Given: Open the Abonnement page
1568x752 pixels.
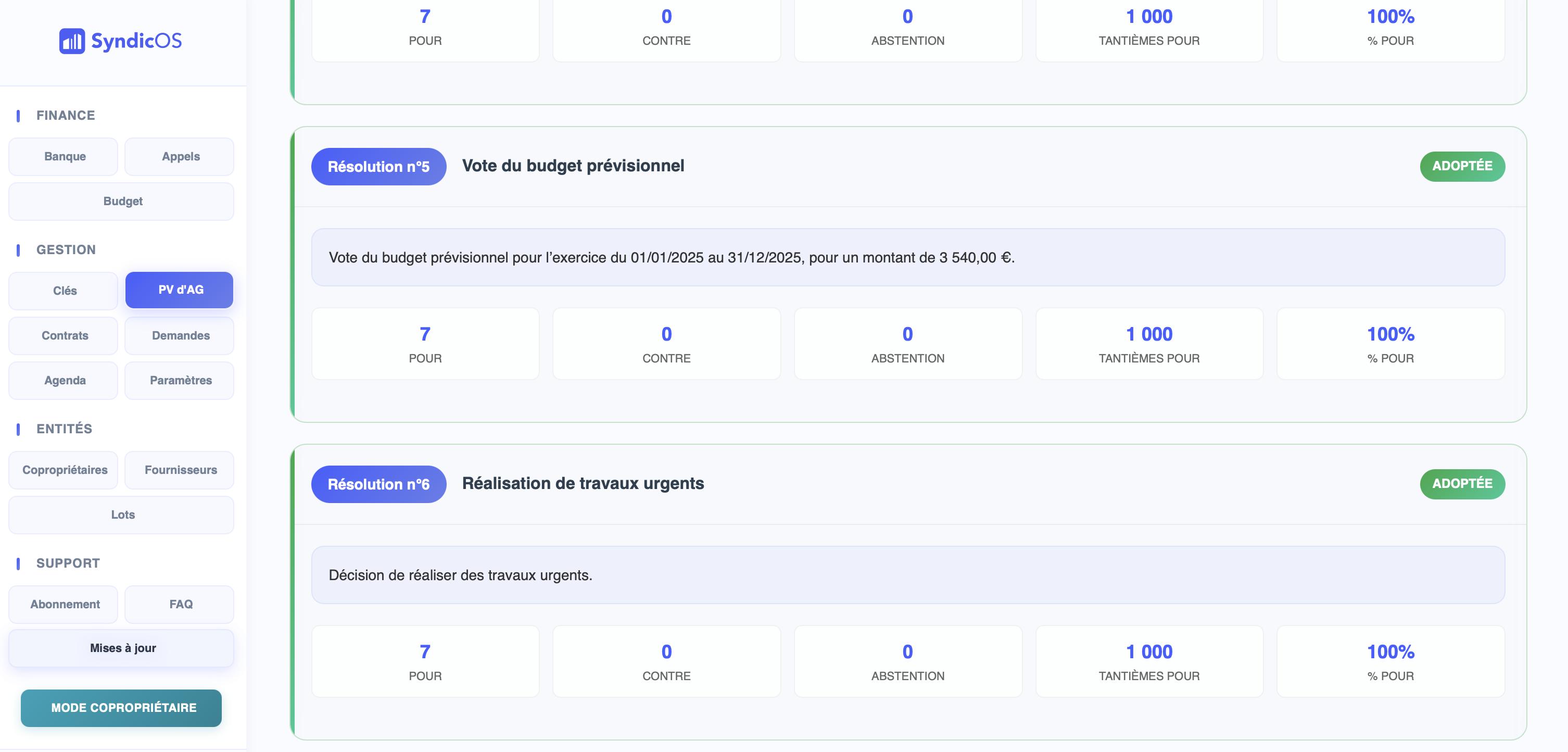Looking at the screenshot, I should [64, 605].
